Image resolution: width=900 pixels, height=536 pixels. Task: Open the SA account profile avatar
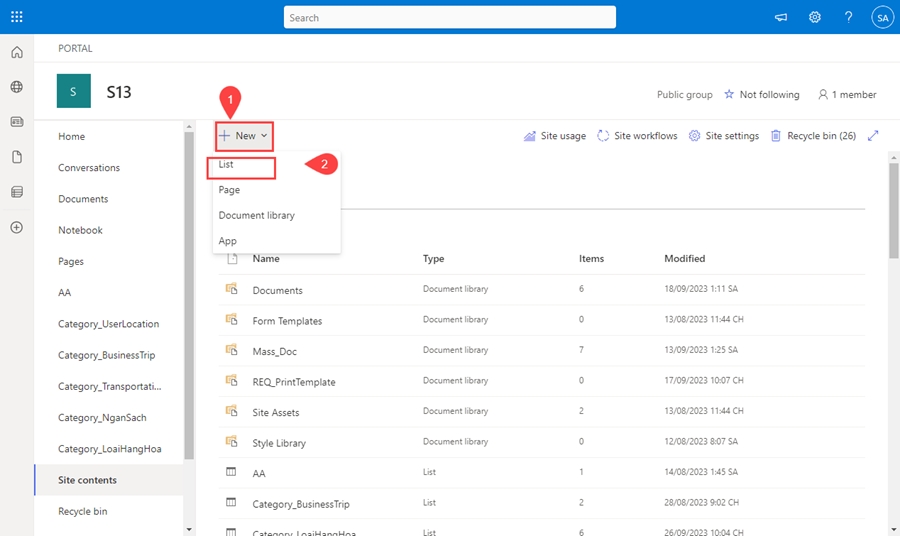[x=881, y=17]
